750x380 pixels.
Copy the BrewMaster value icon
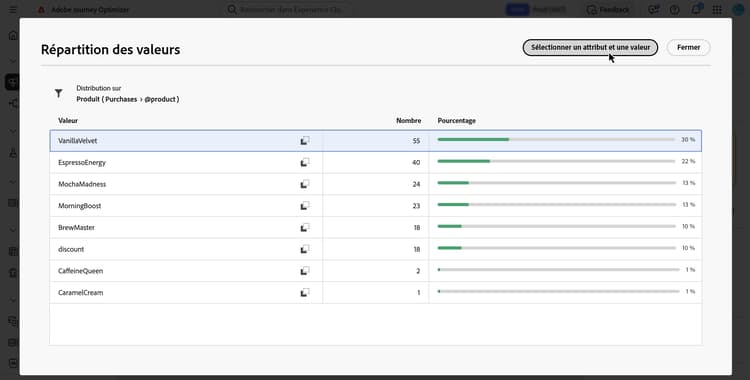coord(305,227)
